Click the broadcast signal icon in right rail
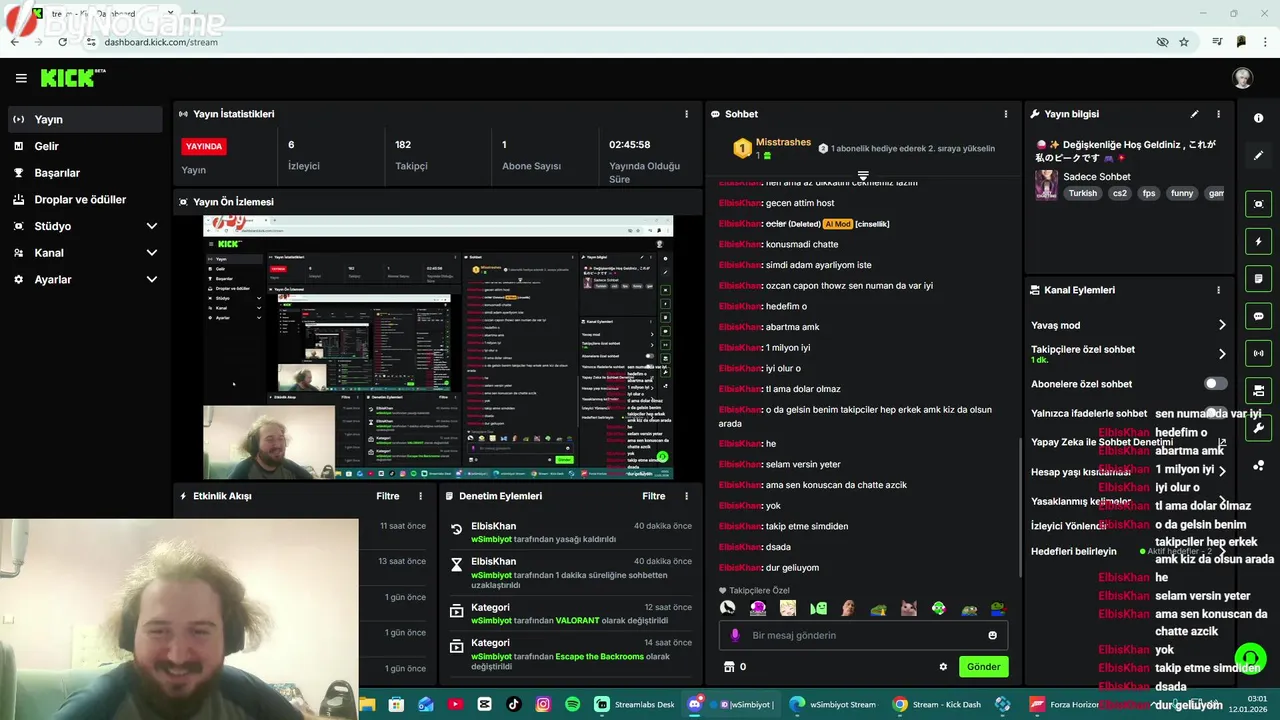The image size is (1280, 720). click(1258, 353)
